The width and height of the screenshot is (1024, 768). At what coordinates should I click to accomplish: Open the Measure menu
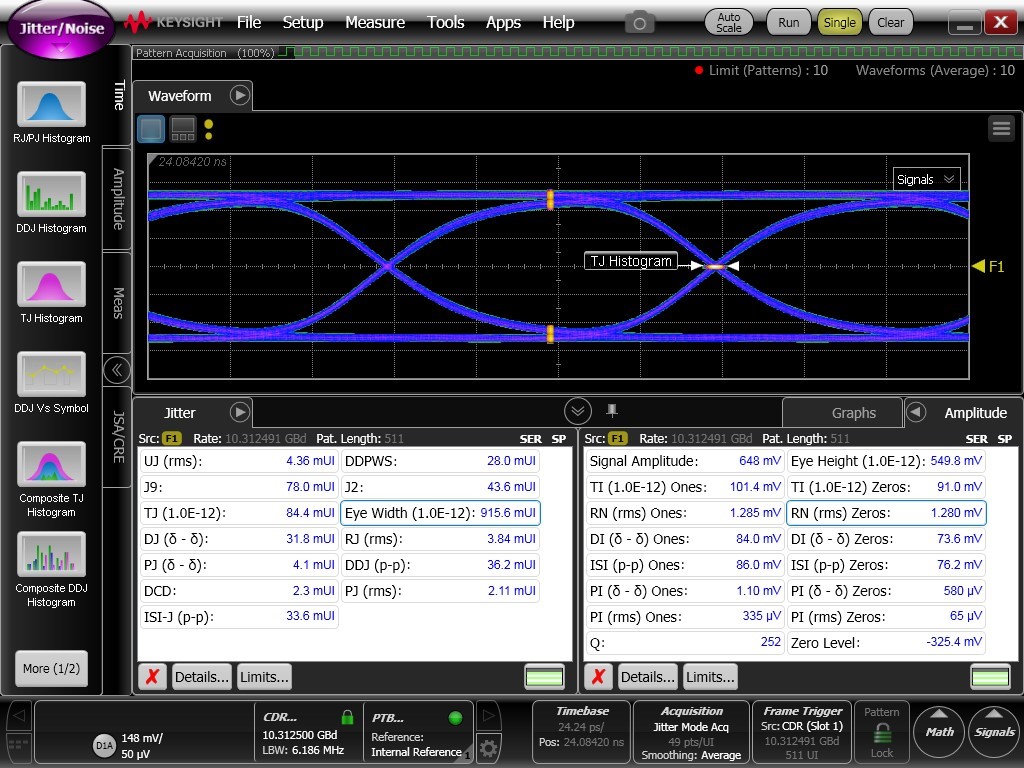coord(375,22)
